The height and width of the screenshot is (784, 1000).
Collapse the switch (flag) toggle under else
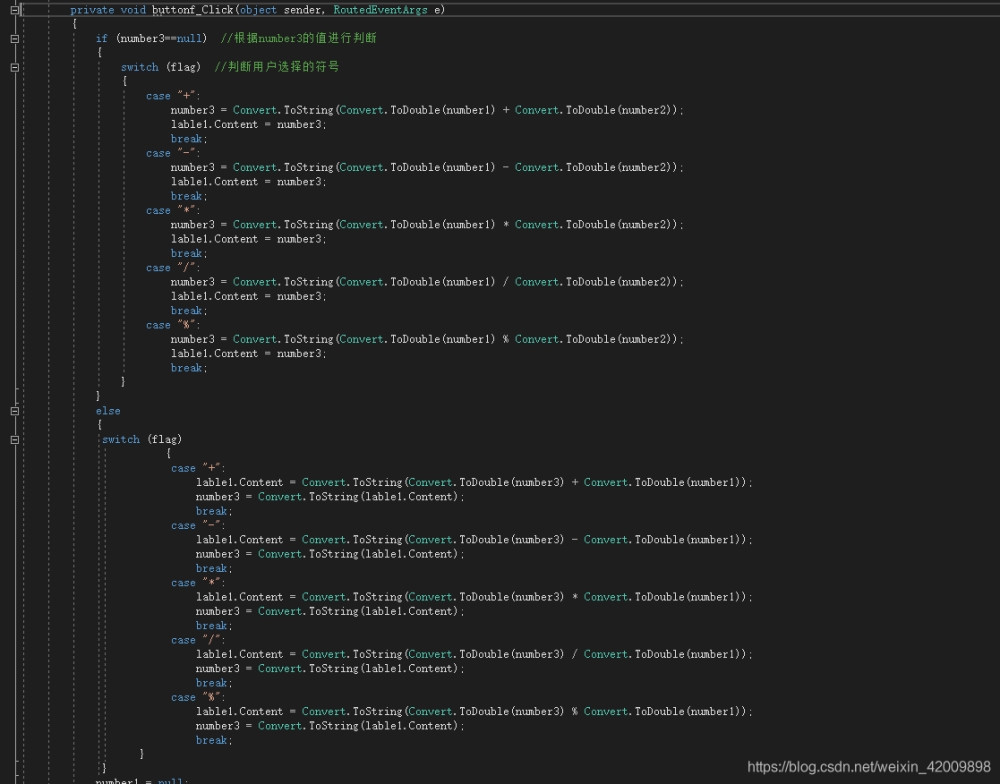click(x=15, y=440)
